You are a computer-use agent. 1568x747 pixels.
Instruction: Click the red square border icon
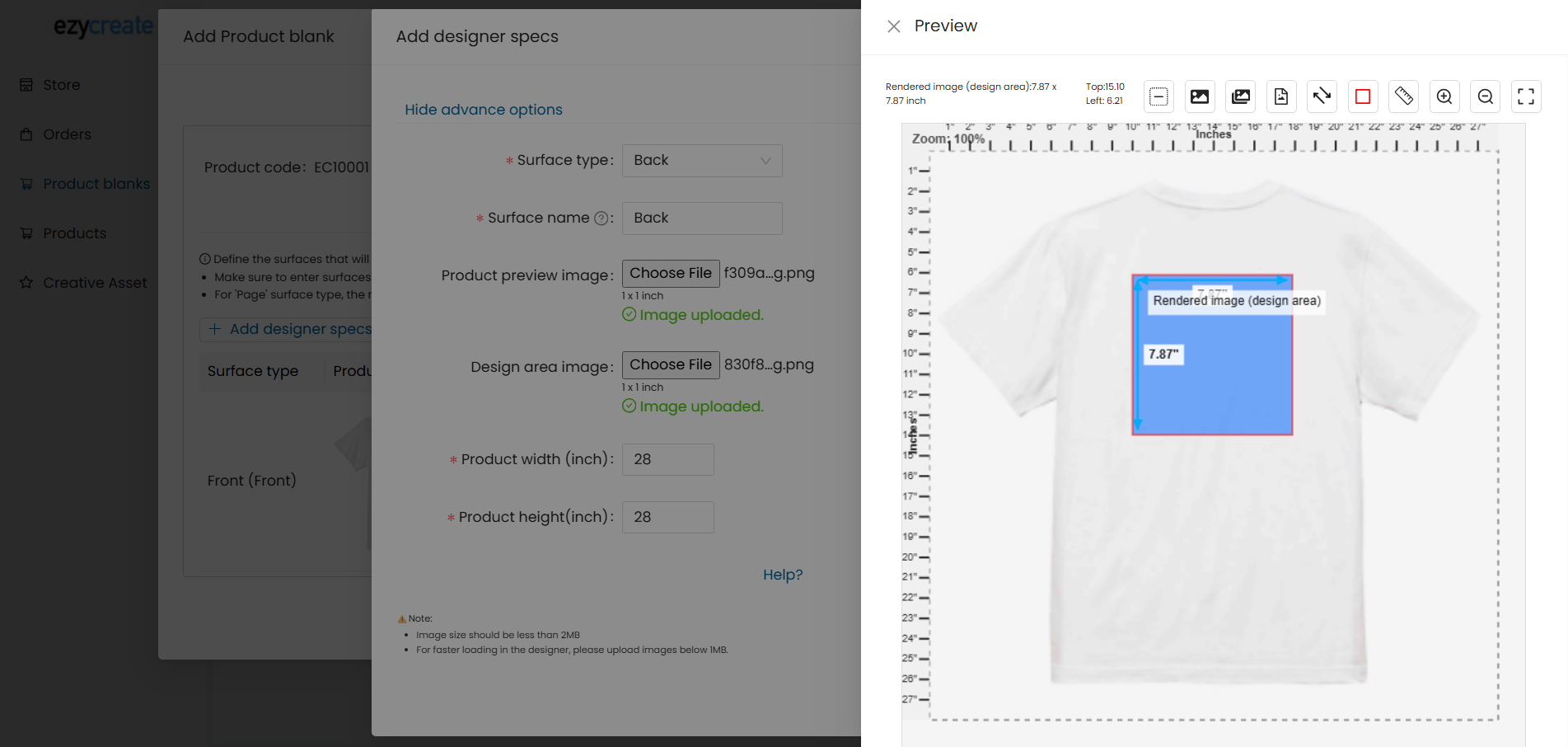click(1362, 96)
